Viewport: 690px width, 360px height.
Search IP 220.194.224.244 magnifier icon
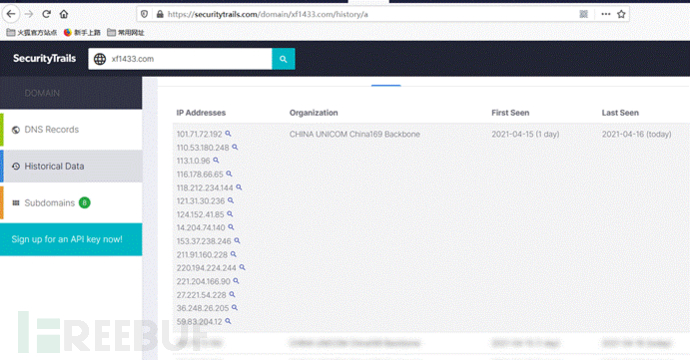(242, 267)
